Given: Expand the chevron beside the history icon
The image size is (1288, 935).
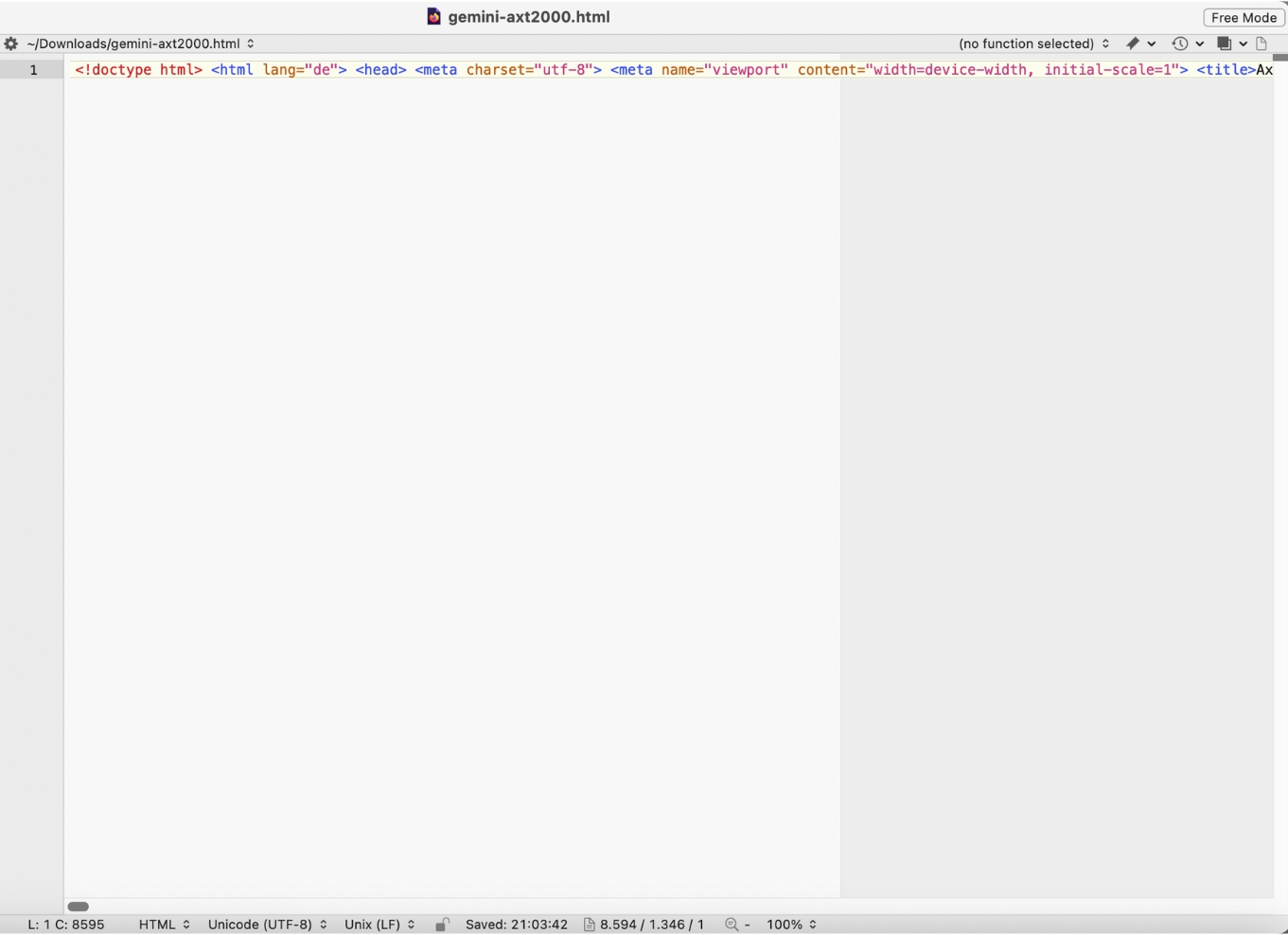Looking at the screenshot, I should (x=1200, y=44).
